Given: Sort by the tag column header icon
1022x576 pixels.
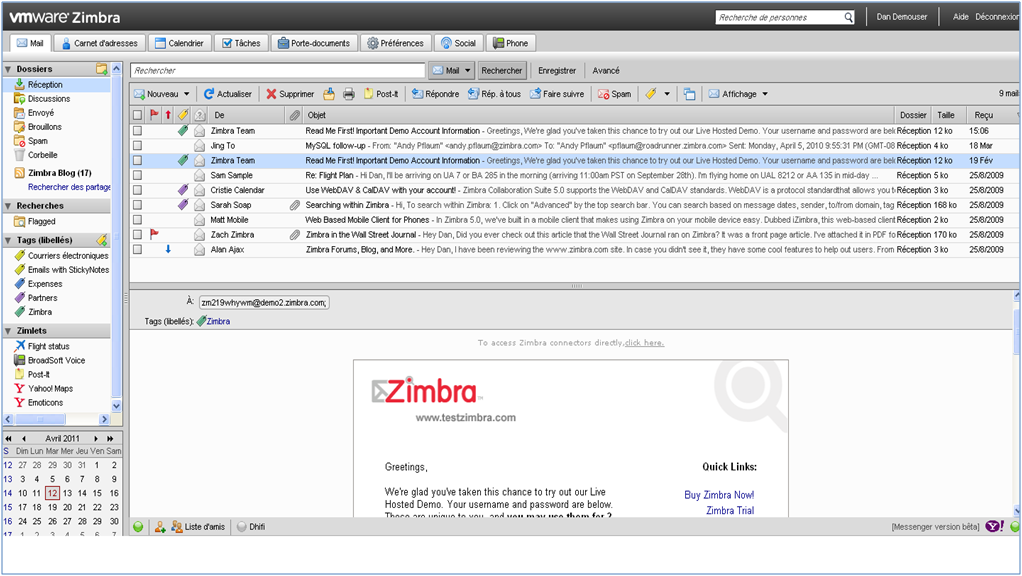Looking at the screenshot, I should [x=183, y=115].
